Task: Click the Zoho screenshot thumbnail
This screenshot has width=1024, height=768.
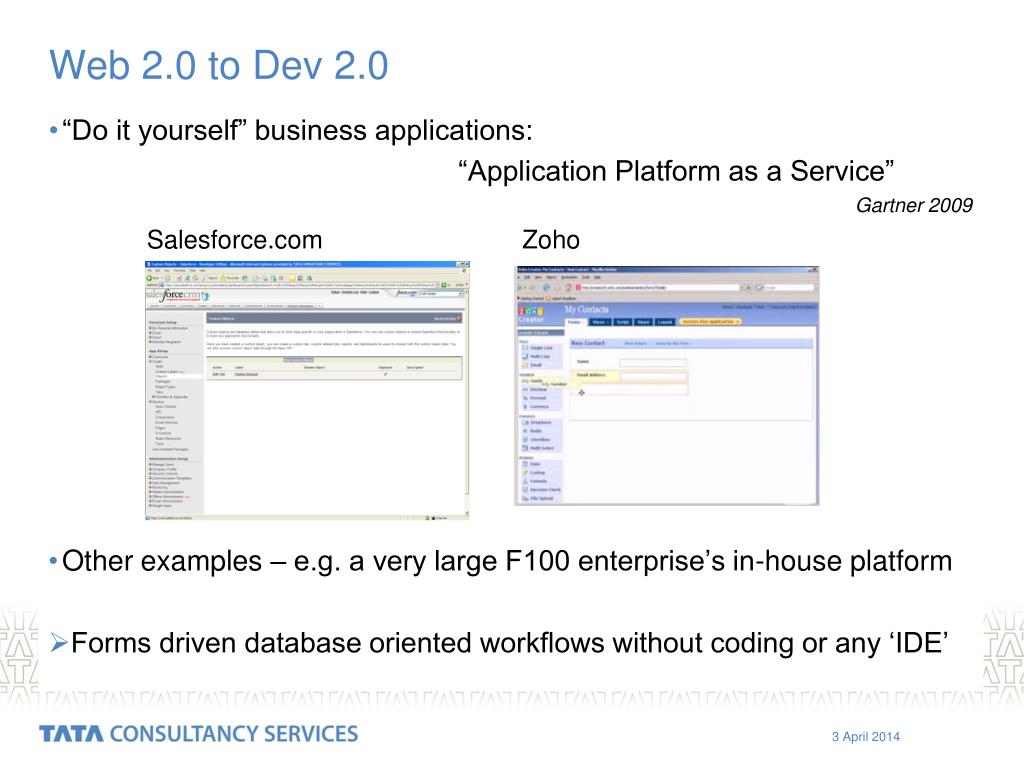Action: point(667,385)
